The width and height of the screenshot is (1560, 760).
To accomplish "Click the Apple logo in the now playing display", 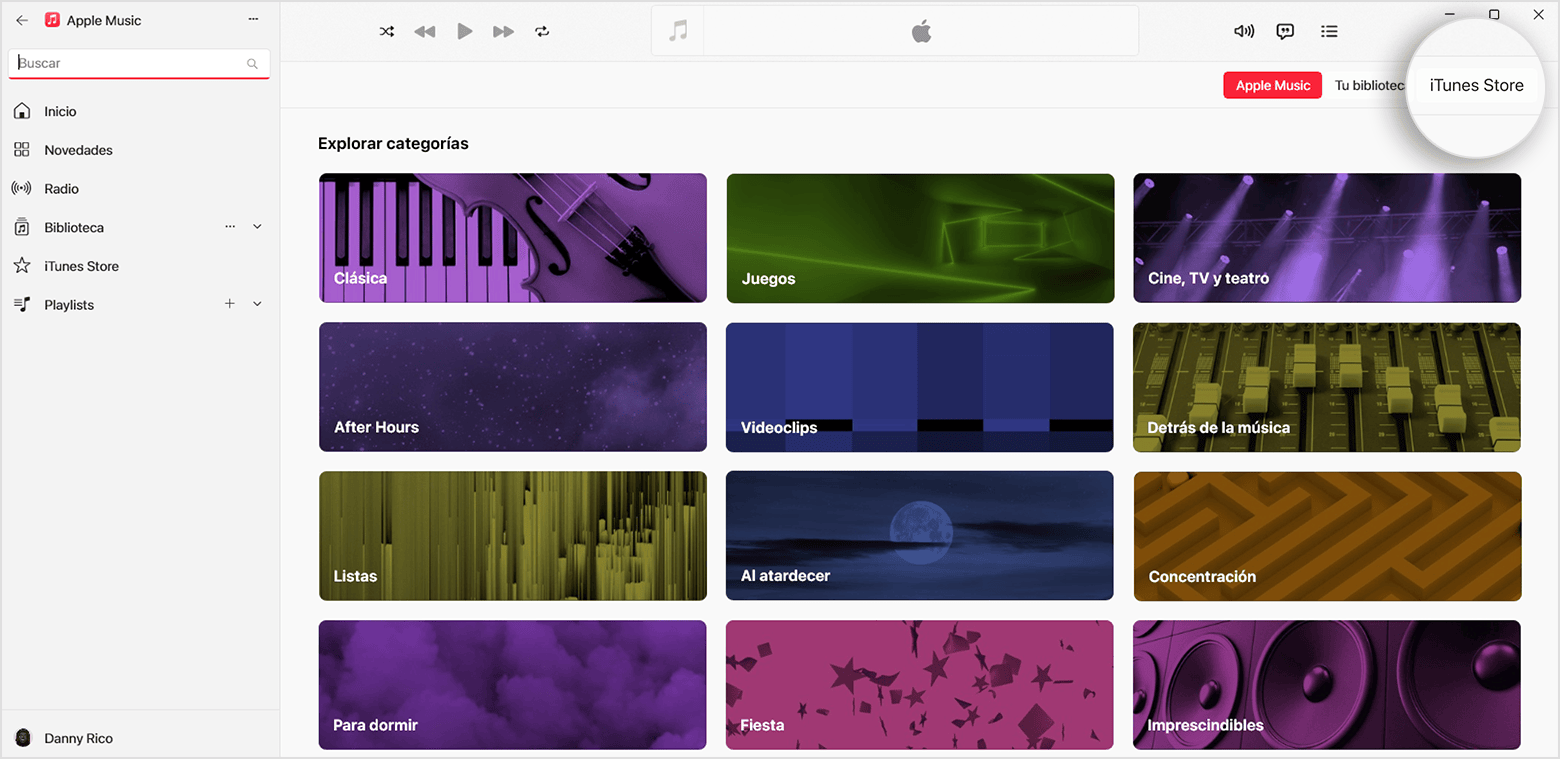I will tap(921, 31).
